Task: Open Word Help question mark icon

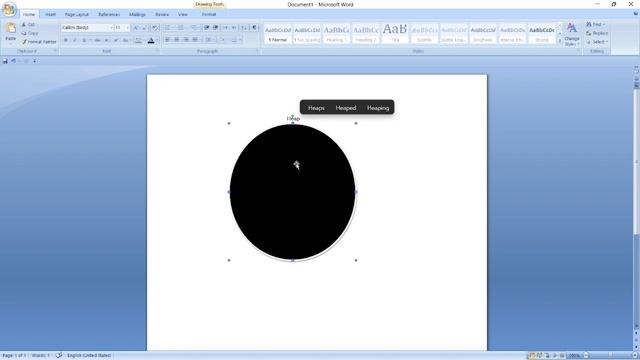Action: point(636,14)
